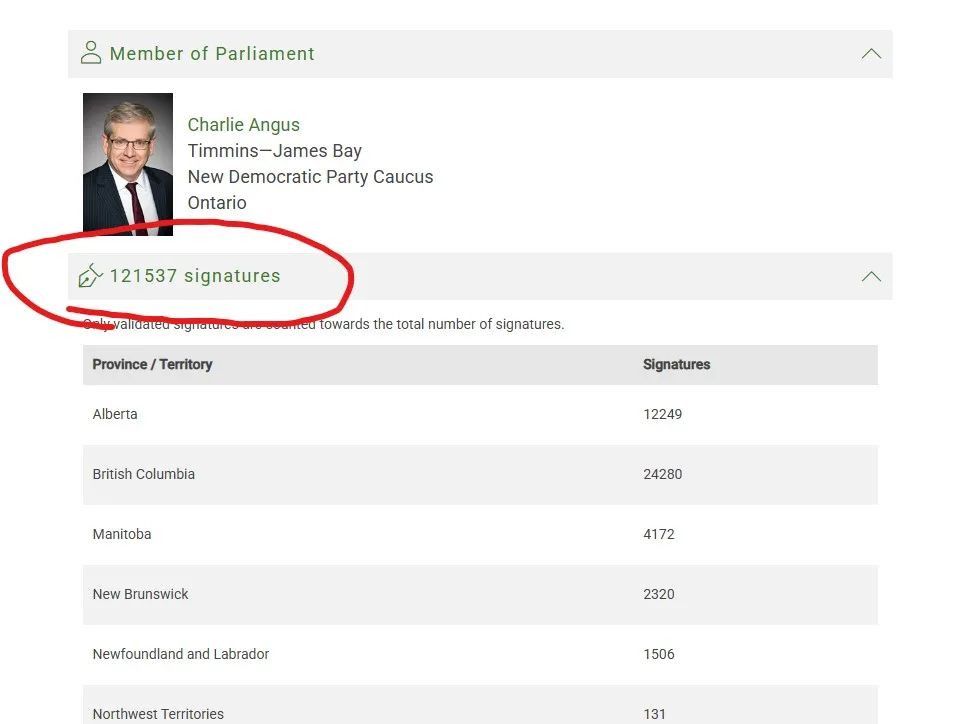Click the person icon beside Member of Parliament

pyautogui.click(x=91, y=53)
